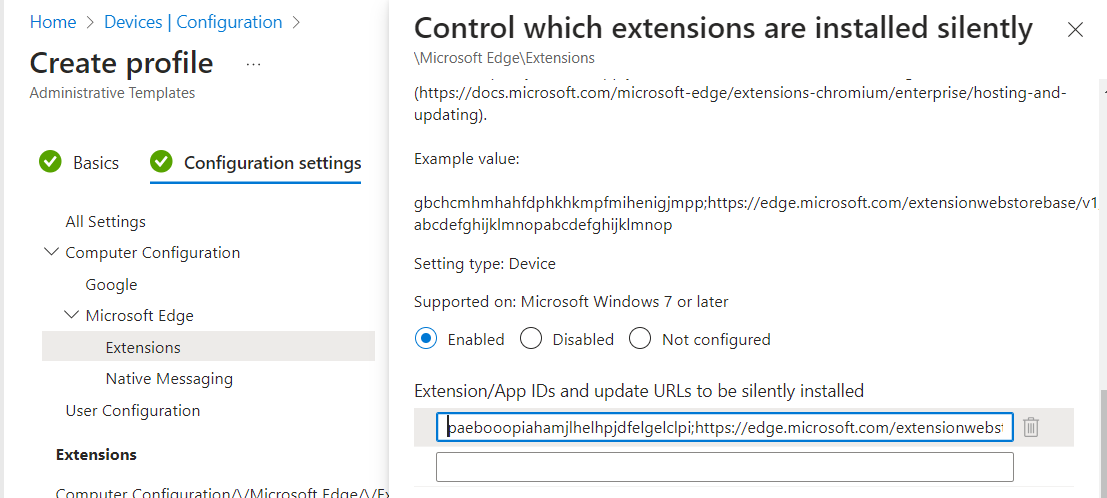1107x498 pixels.
Task: Close the extensions settings pane
Action: [1075, 30]
